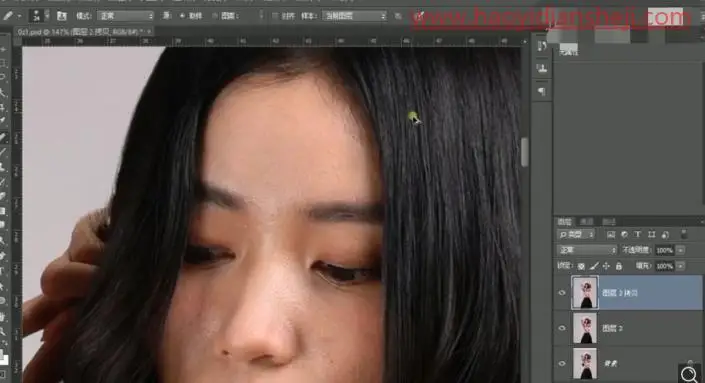
Task: Select the Eraser tool
Action: [x=4, y=196]
